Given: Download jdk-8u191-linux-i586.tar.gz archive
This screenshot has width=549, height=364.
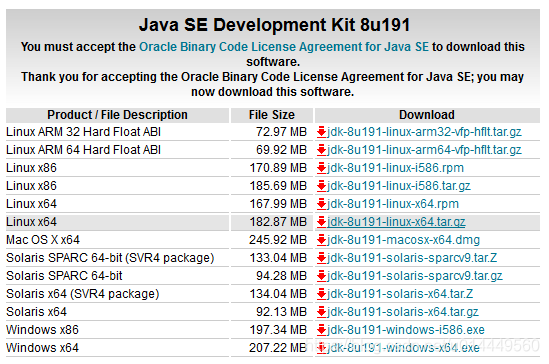Looking at the screenshot, I should click(x=399, y=186).
